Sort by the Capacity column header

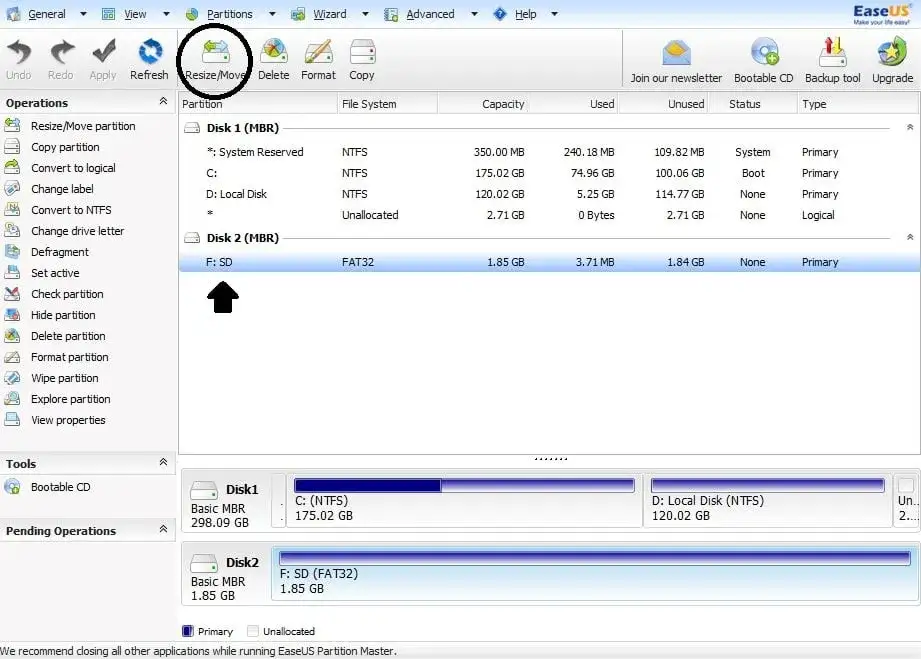pos(503,104)
